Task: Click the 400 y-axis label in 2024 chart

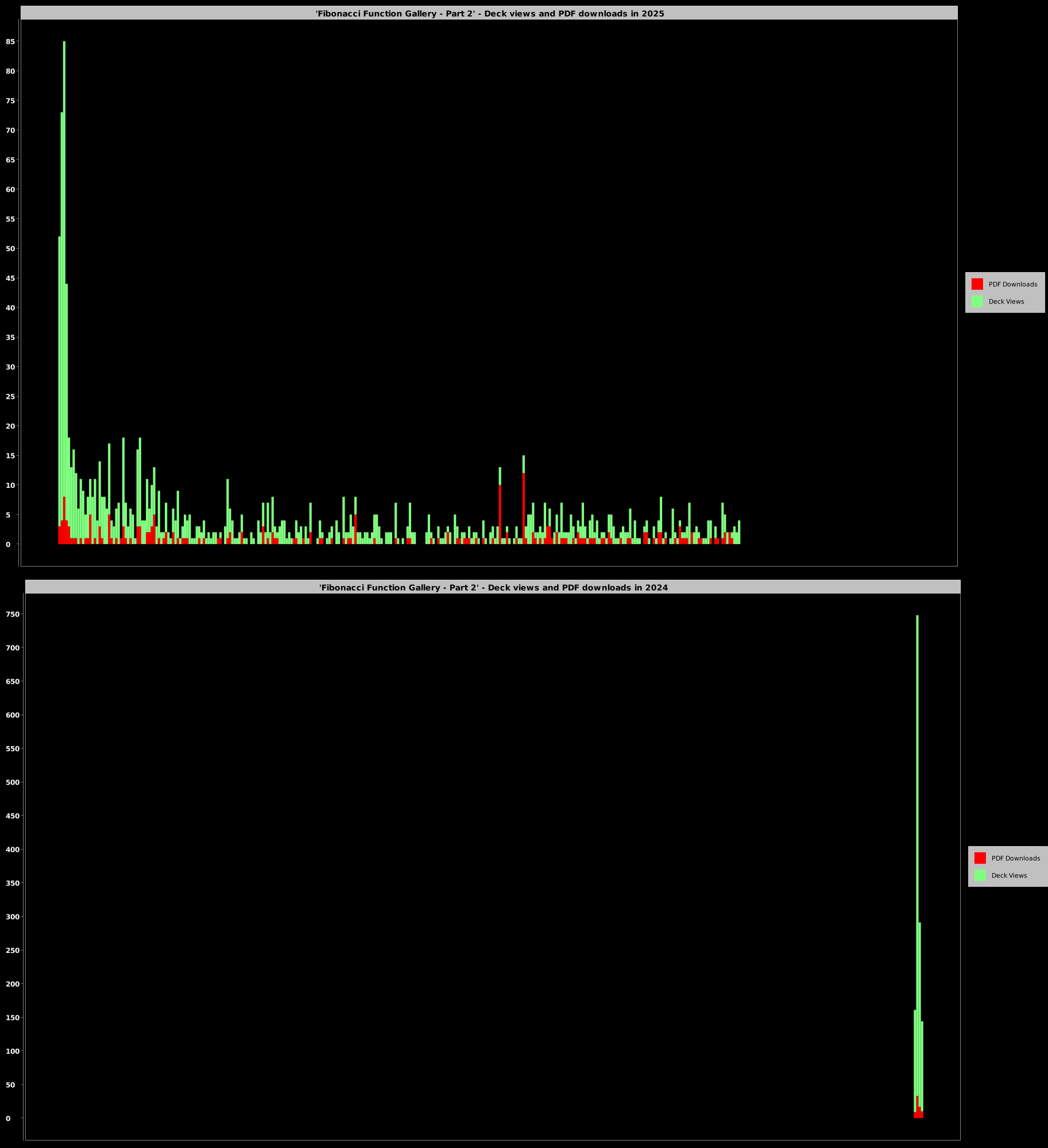Action: [12, 850]
